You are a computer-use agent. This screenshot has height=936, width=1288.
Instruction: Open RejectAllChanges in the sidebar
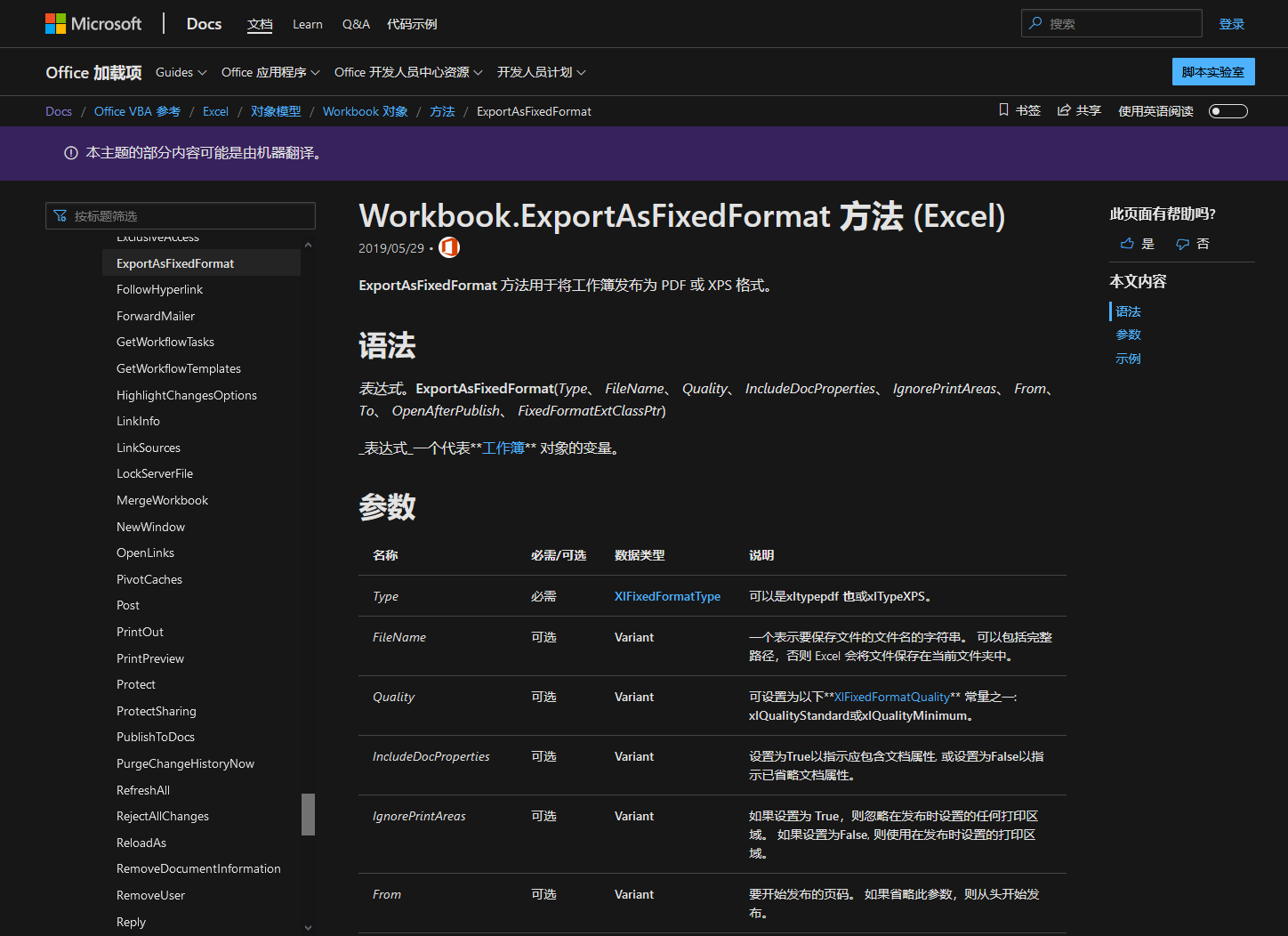click(163, 816)
